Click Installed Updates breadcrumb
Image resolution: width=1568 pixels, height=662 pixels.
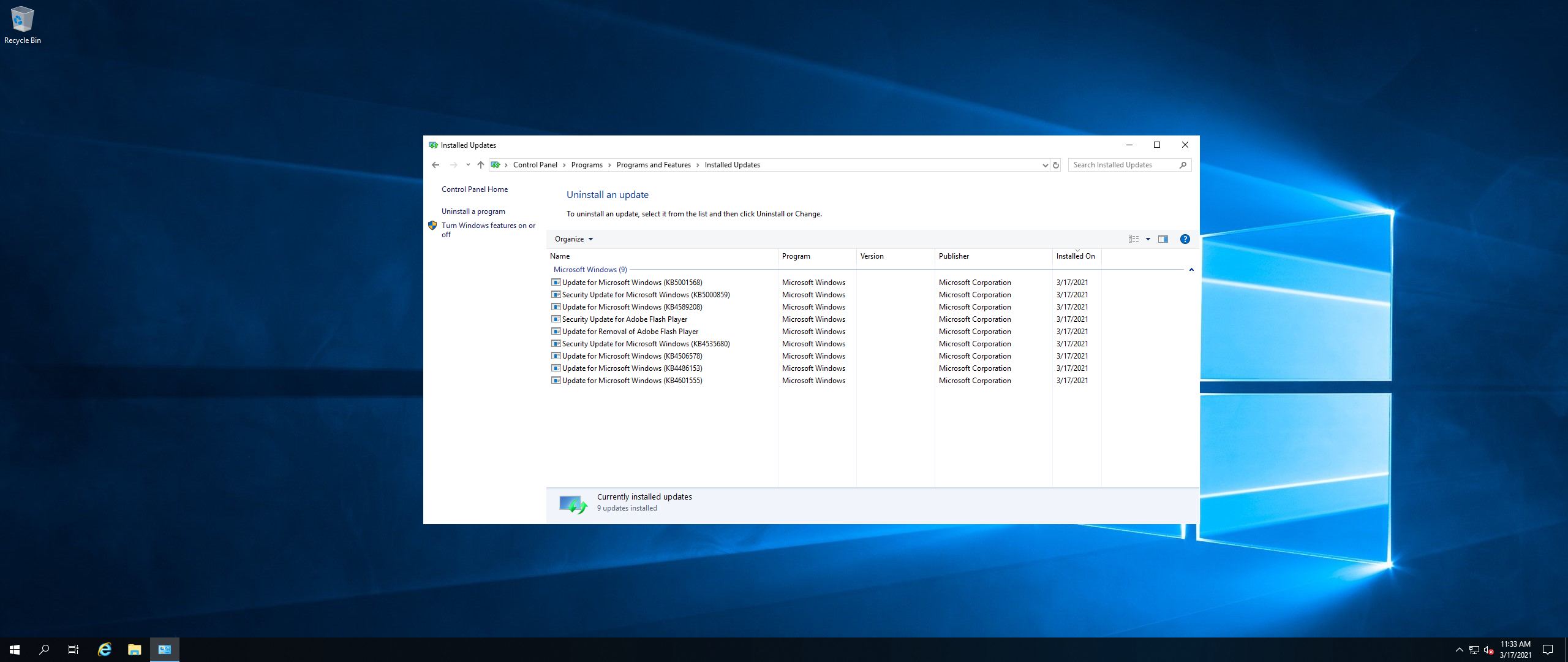point(733,165)
